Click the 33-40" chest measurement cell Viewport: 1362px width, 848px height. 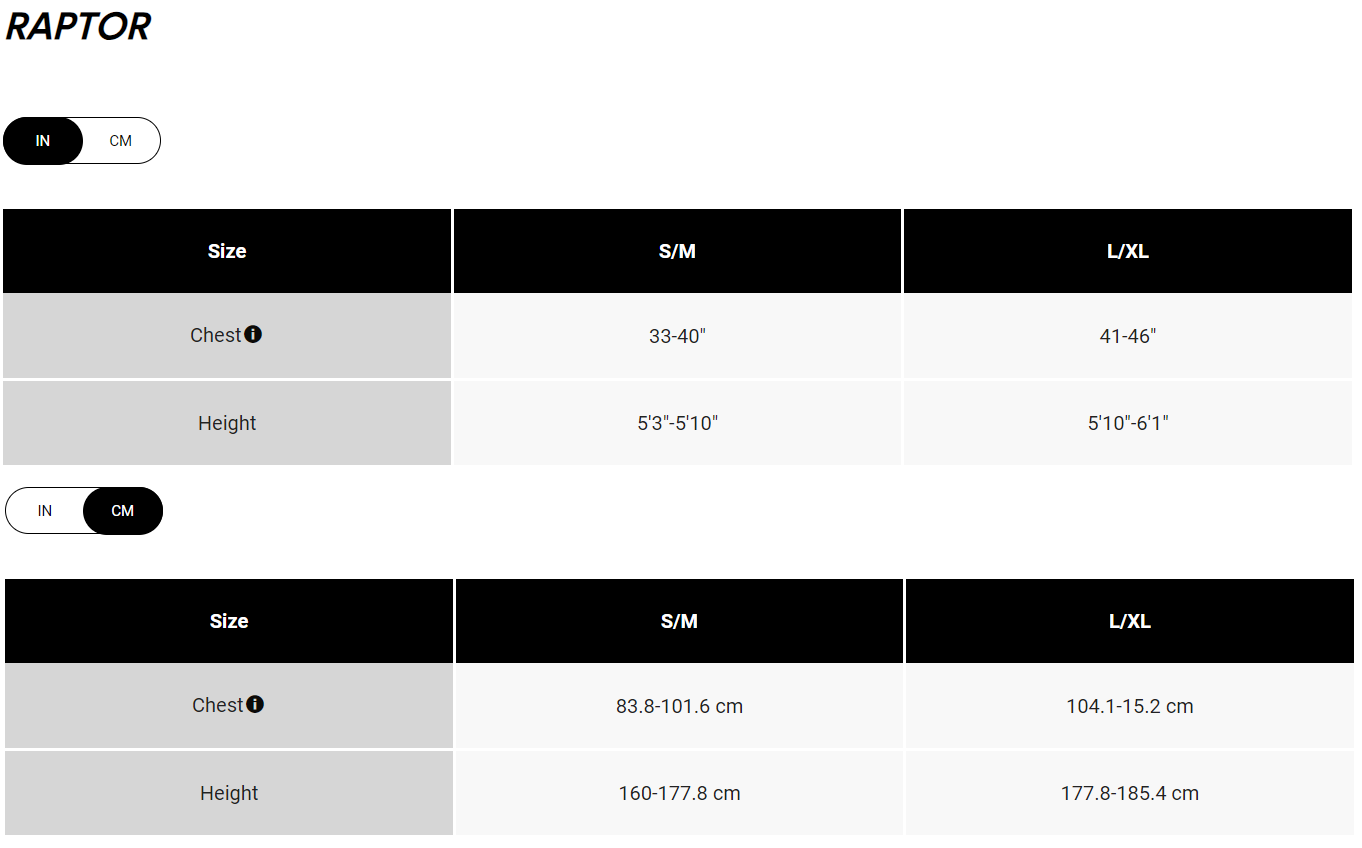(x=677, y=336)
